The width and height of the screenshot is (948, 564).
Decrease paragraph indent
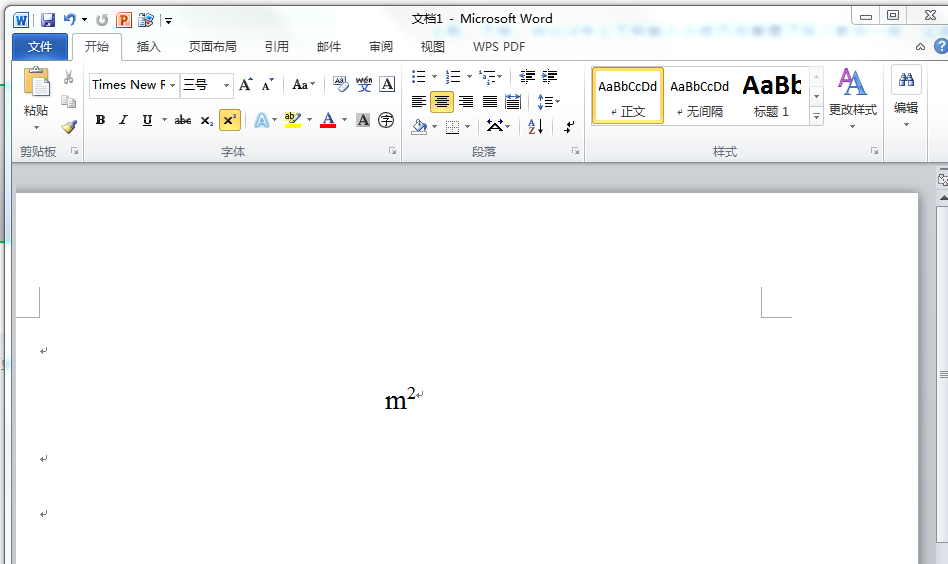point(527,76)
